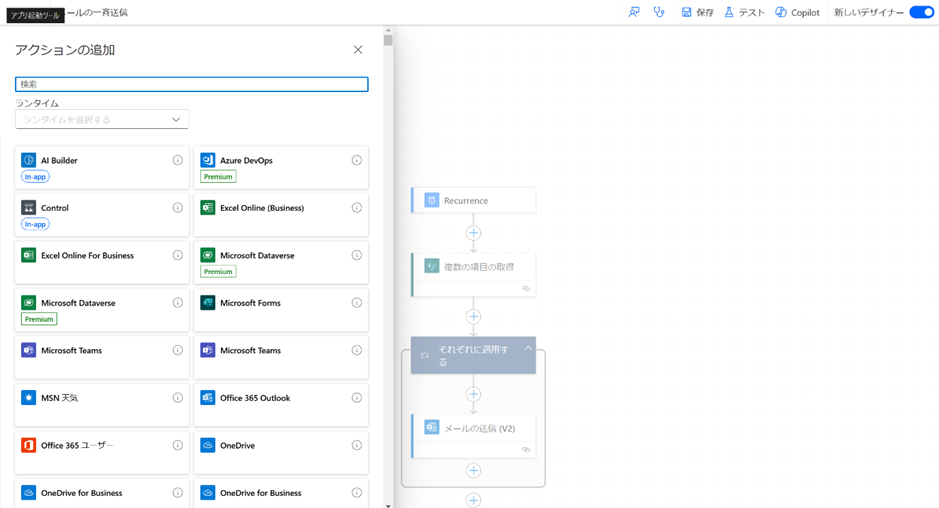939x508 pixels.
Task: Click the panel scrollbar down arrow
Action: [x=388, y=505]
